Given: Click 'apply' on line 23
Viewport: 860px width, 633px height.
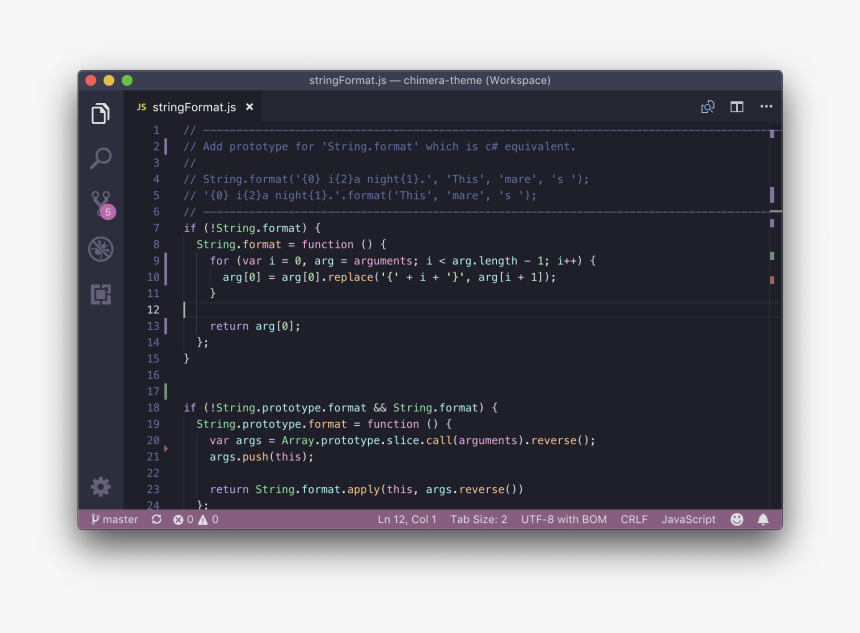Looking at the screenshot, I should point(364,489).
